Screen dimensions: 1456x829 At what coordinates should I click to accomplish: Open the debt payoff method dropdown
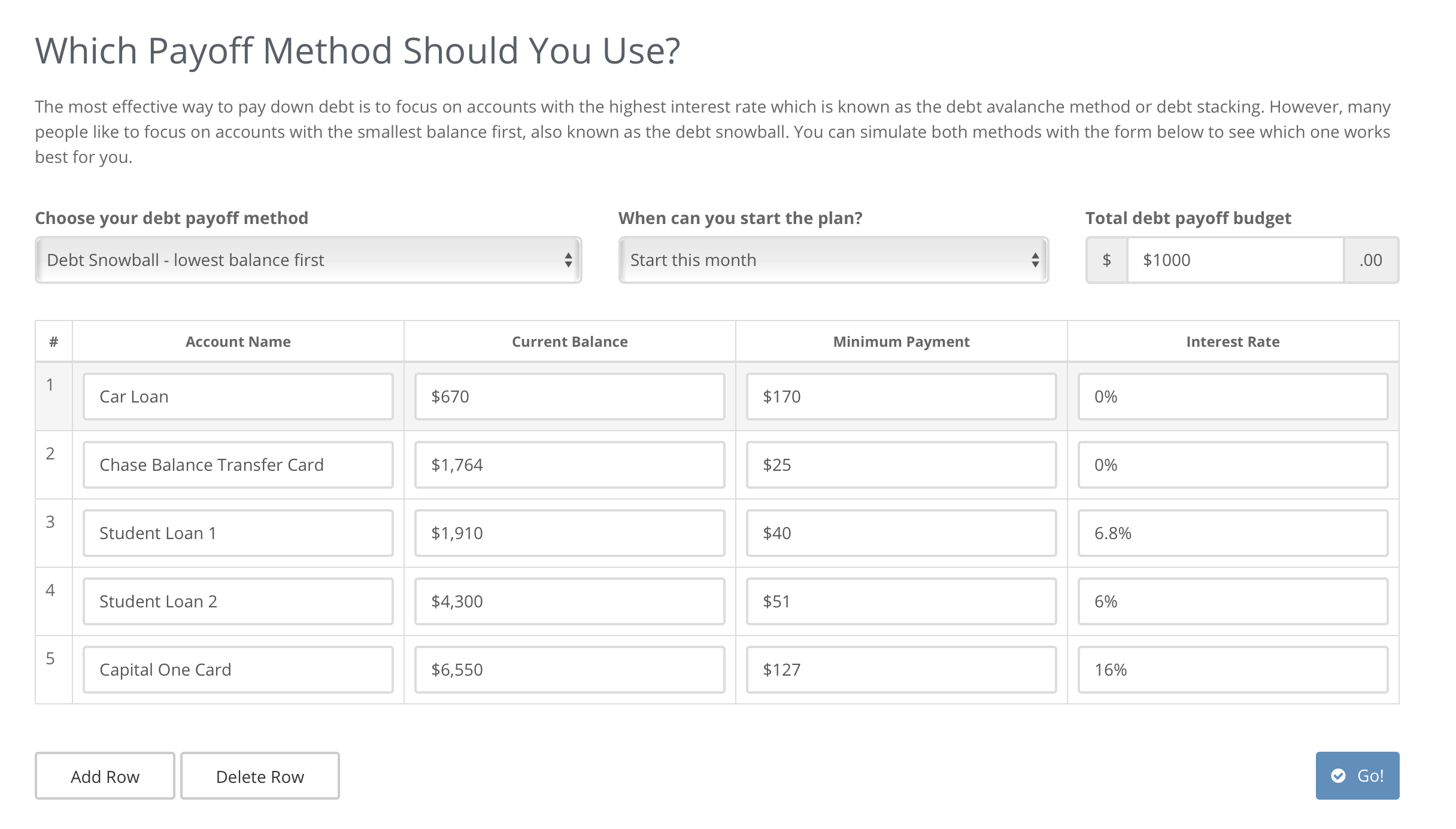[x=308, y=260]
